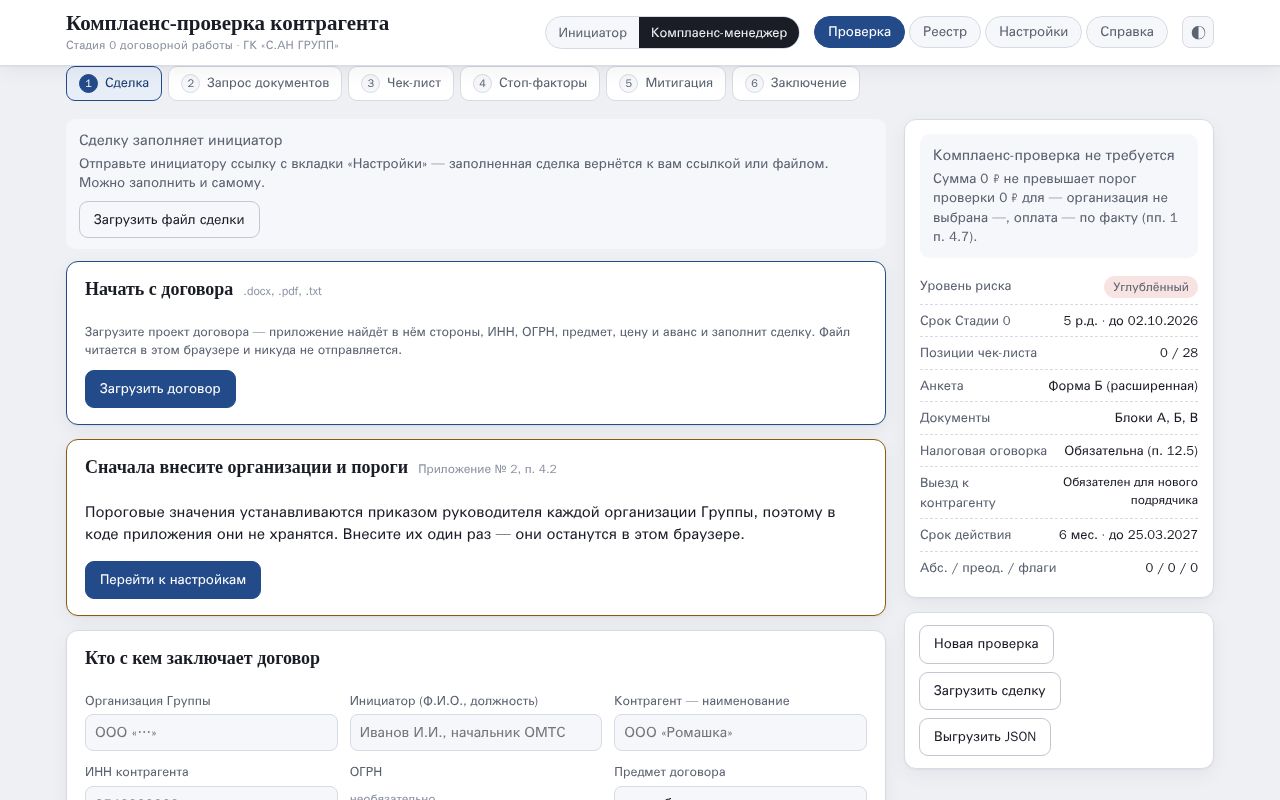This screenshot has width=1280, height=800.
Task: Click the Приложение № 2, п. 4.2 reference
Action: point(487,469)
